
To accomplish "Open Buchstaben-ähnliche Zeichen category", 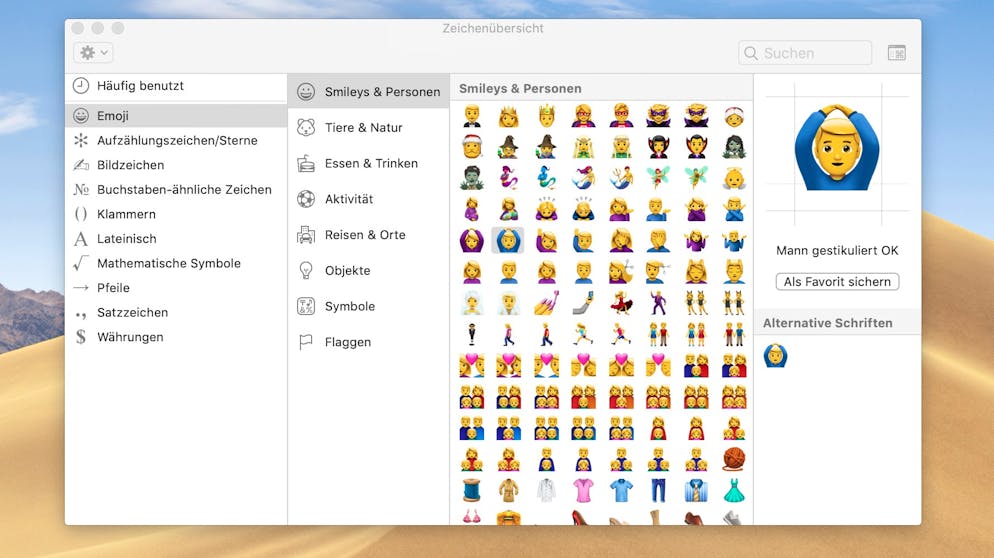I will [x=176, y=190].
